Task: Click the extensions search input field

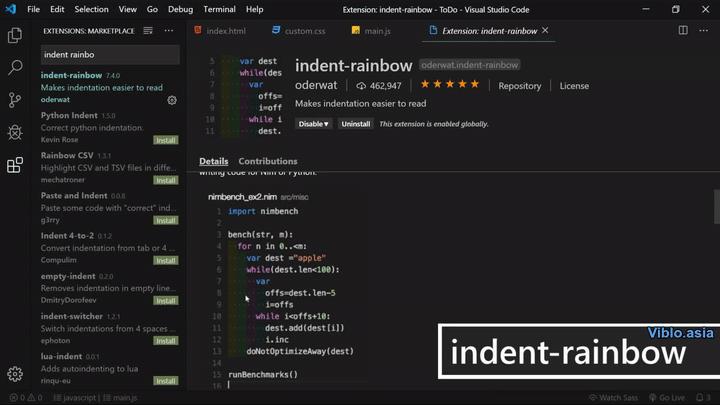Action: click(x=110, y=55)
